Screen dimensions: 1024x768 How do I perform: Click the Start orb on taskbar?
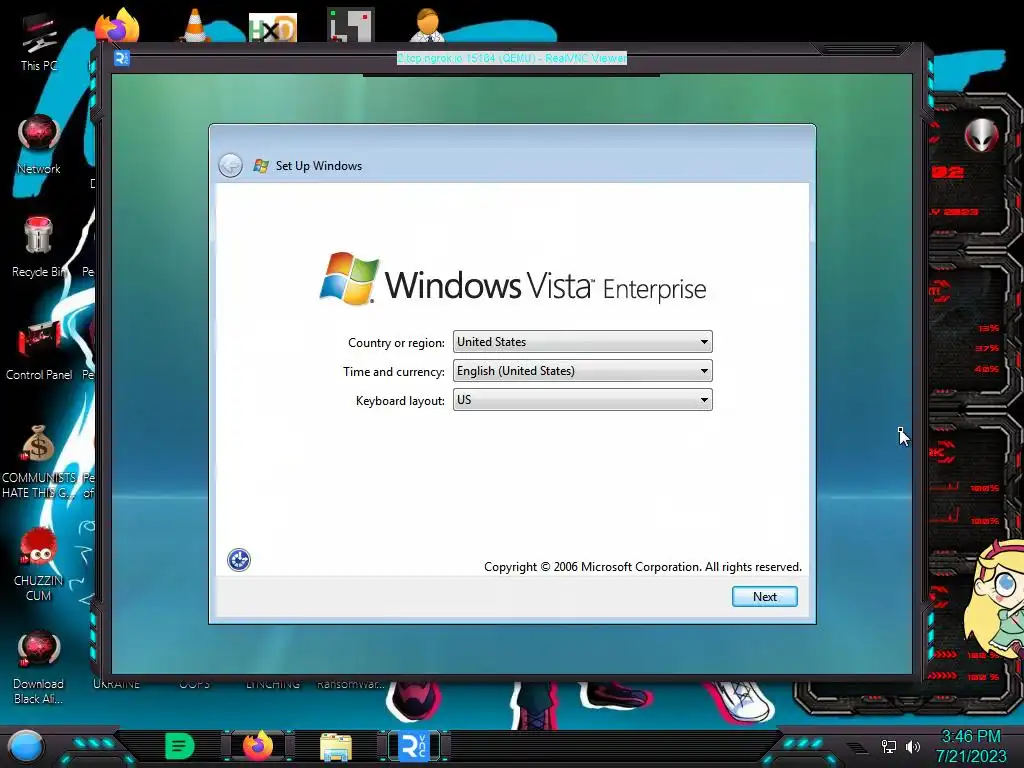coord(26,746)
